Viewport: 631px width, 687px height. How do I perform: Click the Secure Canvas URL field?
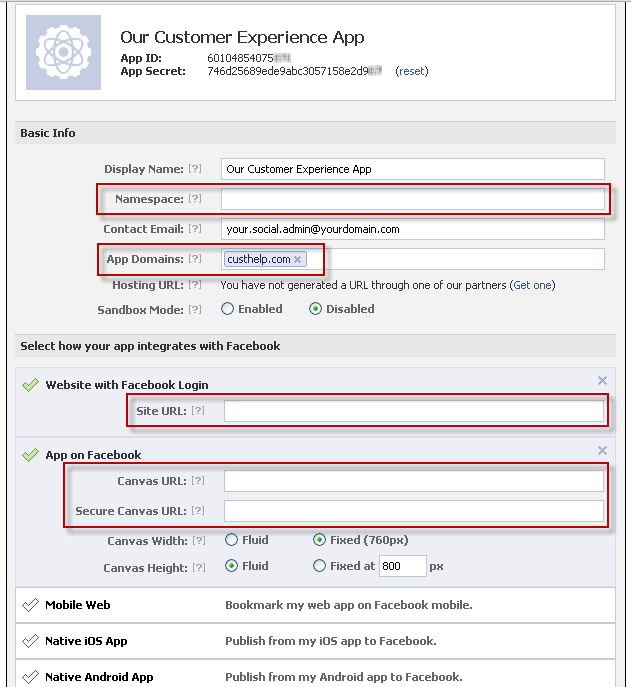pyautogui.click(x=413, y=512)
